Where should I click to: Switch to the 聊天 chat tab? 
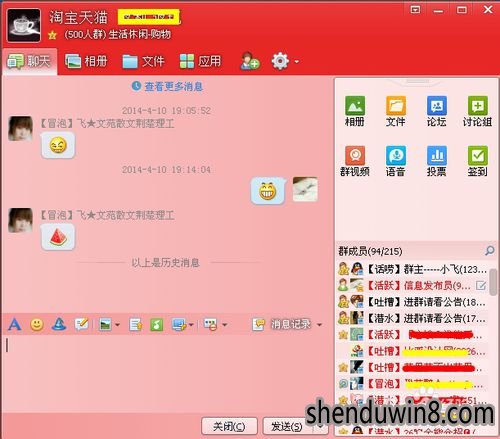(x=29, y=62)
